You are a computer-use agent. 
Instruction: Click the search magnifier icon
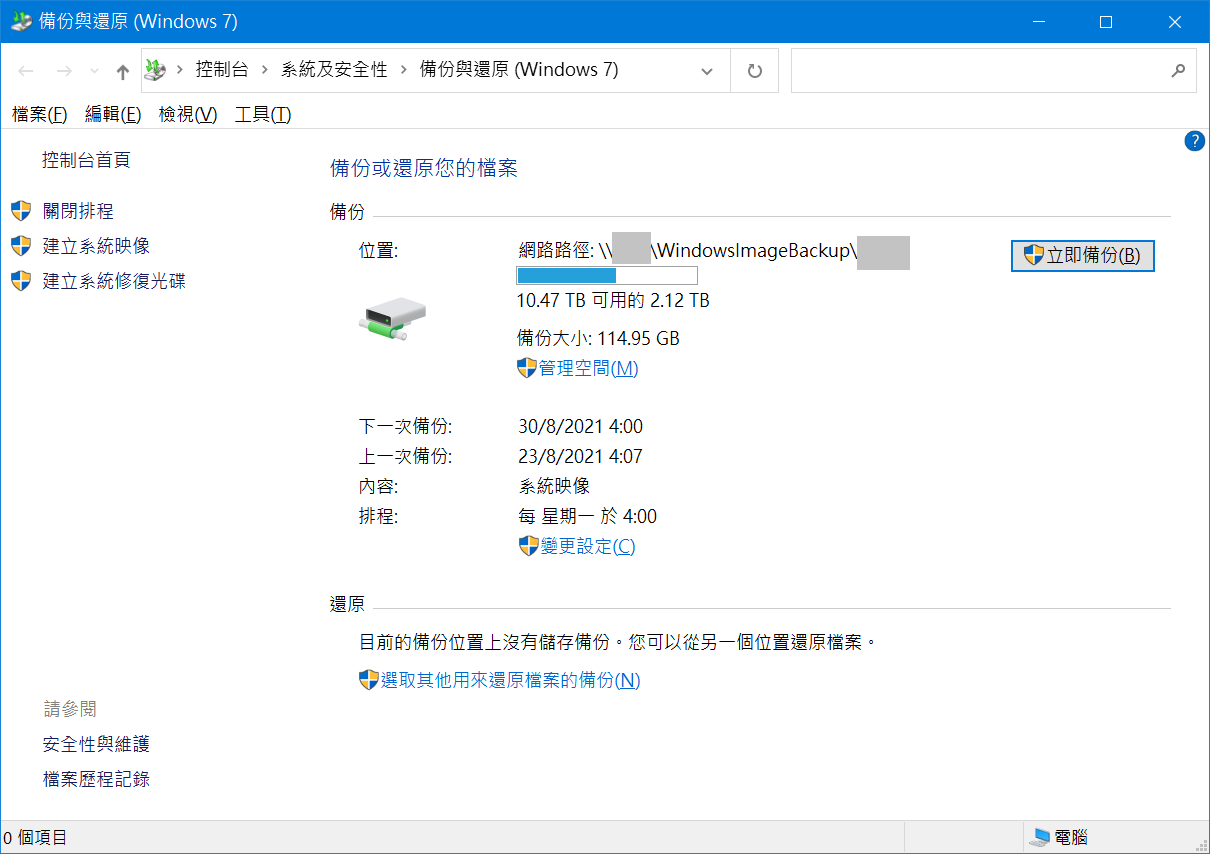point(1178,71)
